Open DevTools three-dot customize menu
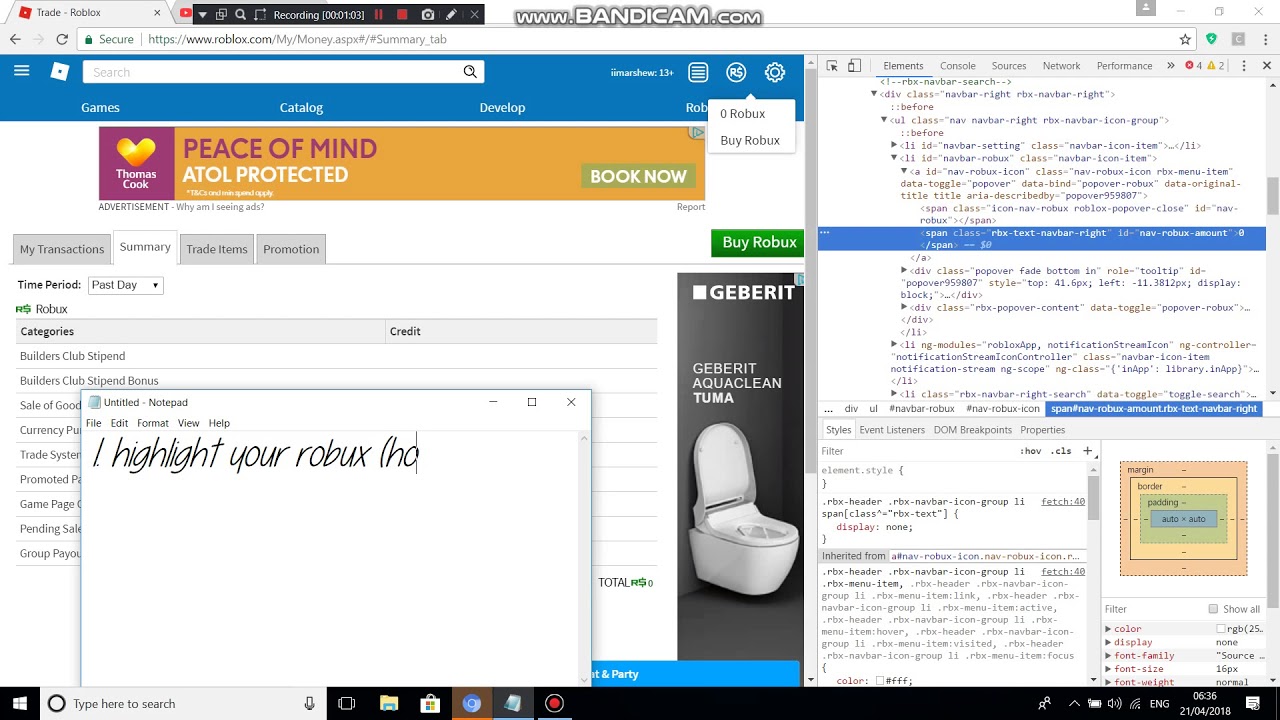1280x720 pixels. [x=1244, y=65]
